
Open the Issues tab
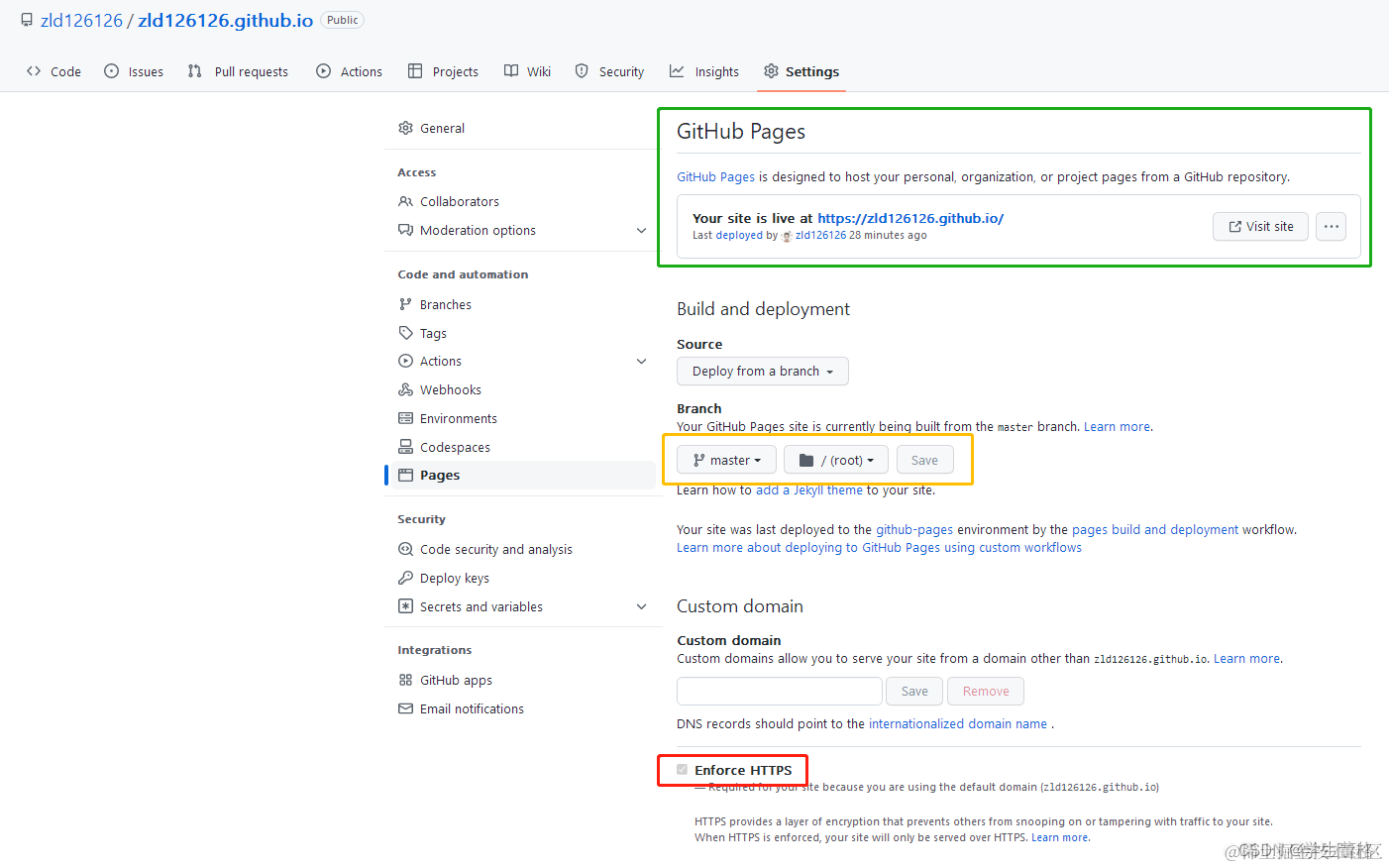134,71
